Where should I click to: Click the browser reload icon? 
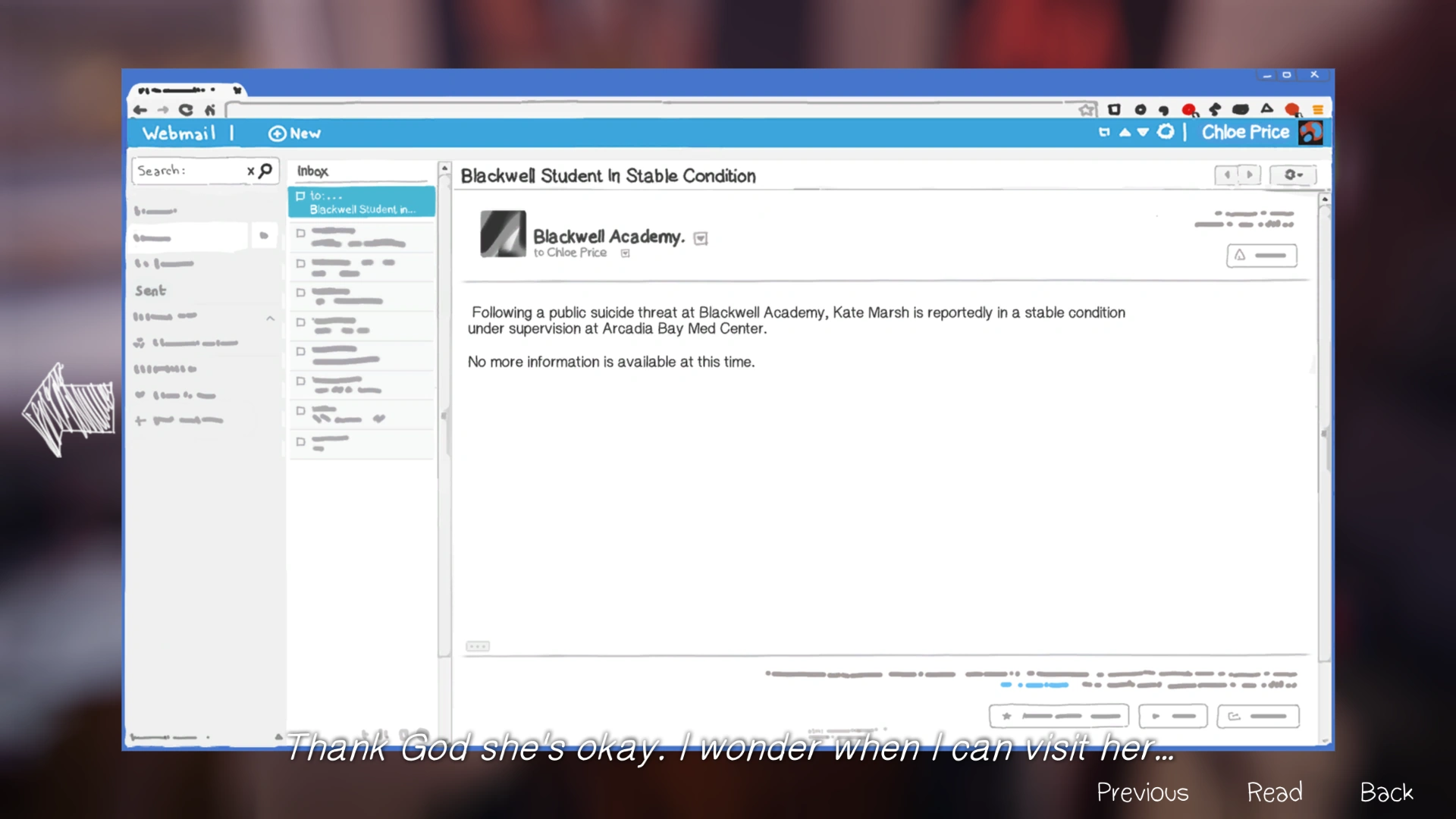click(x=186, y=110)
